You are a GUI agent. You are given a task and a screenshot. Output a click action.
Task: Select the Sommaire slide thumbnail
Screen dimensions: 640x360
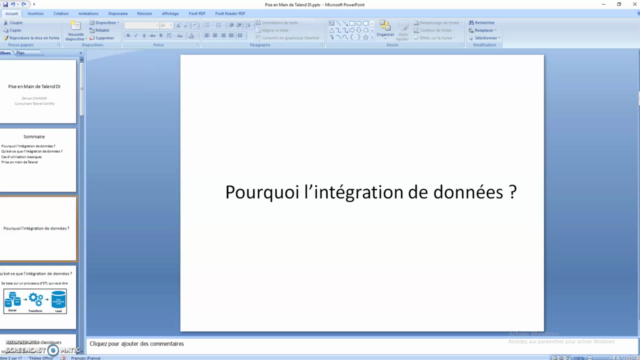38,160
